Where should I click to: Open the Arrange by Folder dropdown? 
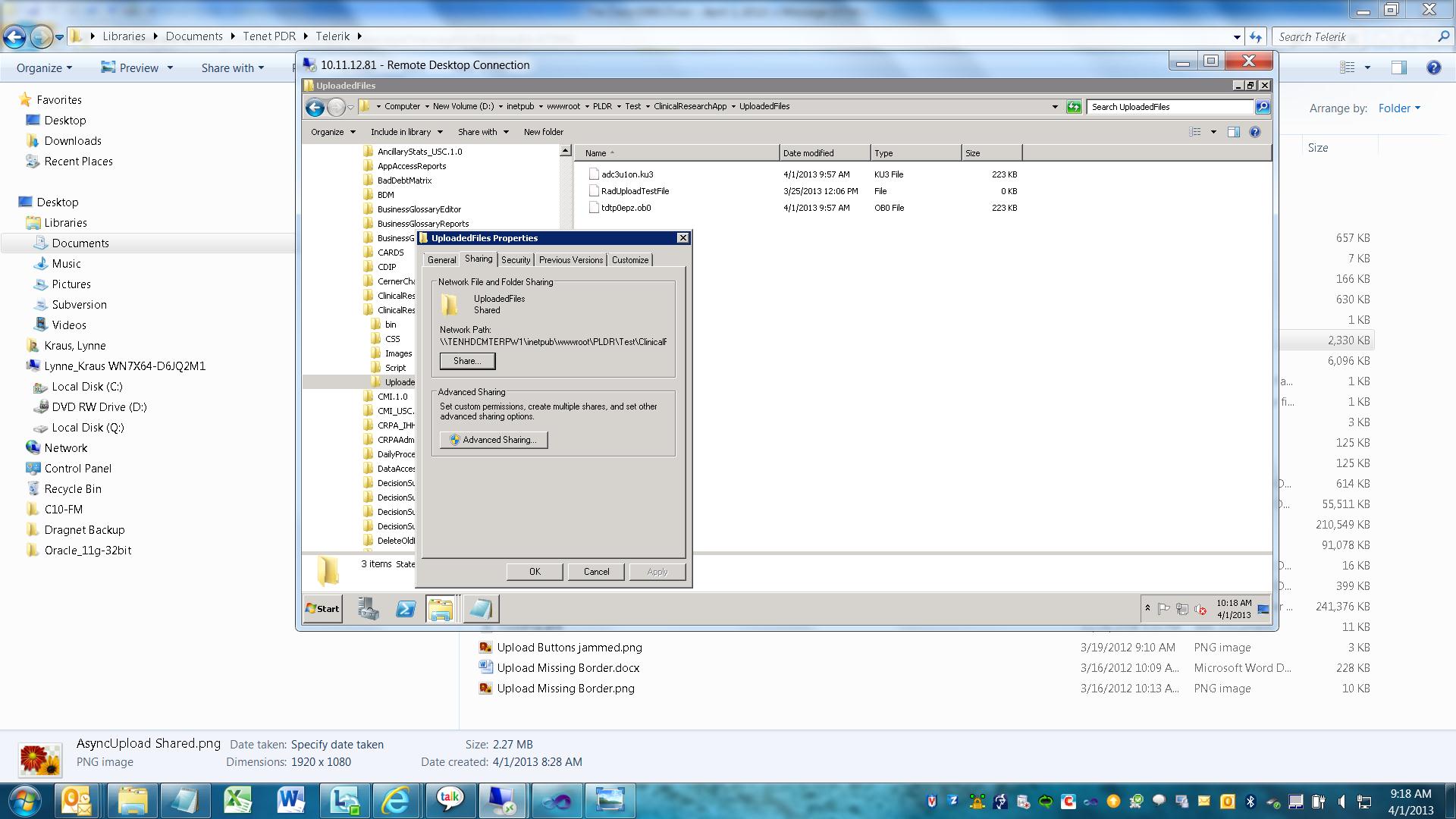[1399, 108]
